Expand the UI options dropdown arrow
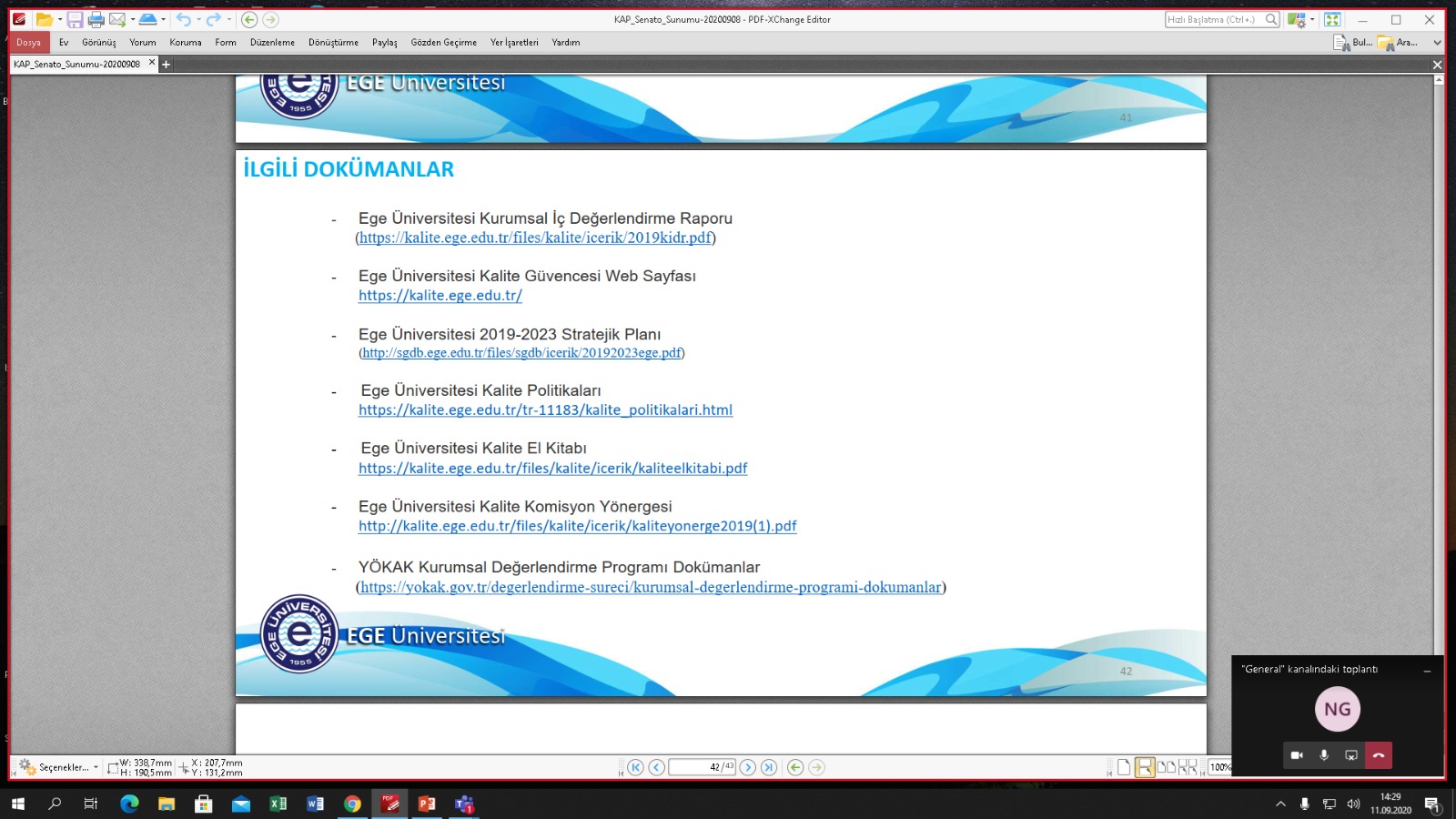Screen dimensions: 1456x819 1312,19
